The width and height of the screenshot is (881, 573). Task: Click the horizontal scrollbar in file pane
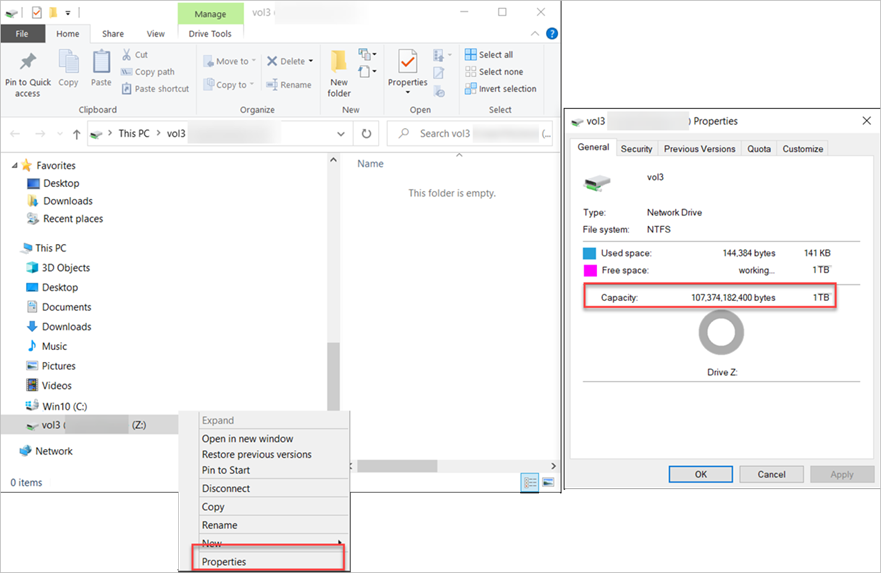pyautogui.click(x=397, y=466)
